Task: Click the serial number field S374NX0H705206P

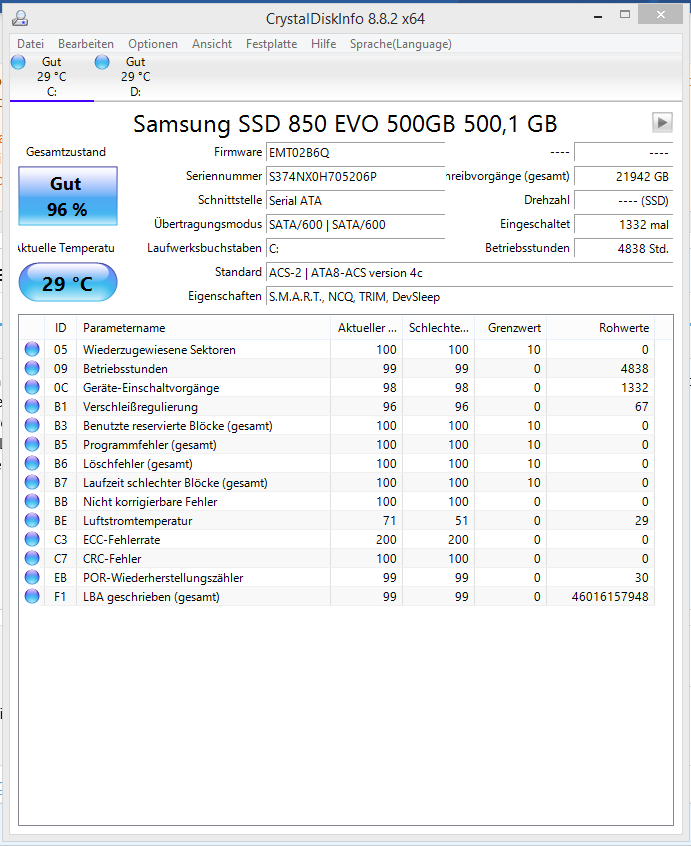Action: pyautogui.click(x=355, y=176)
